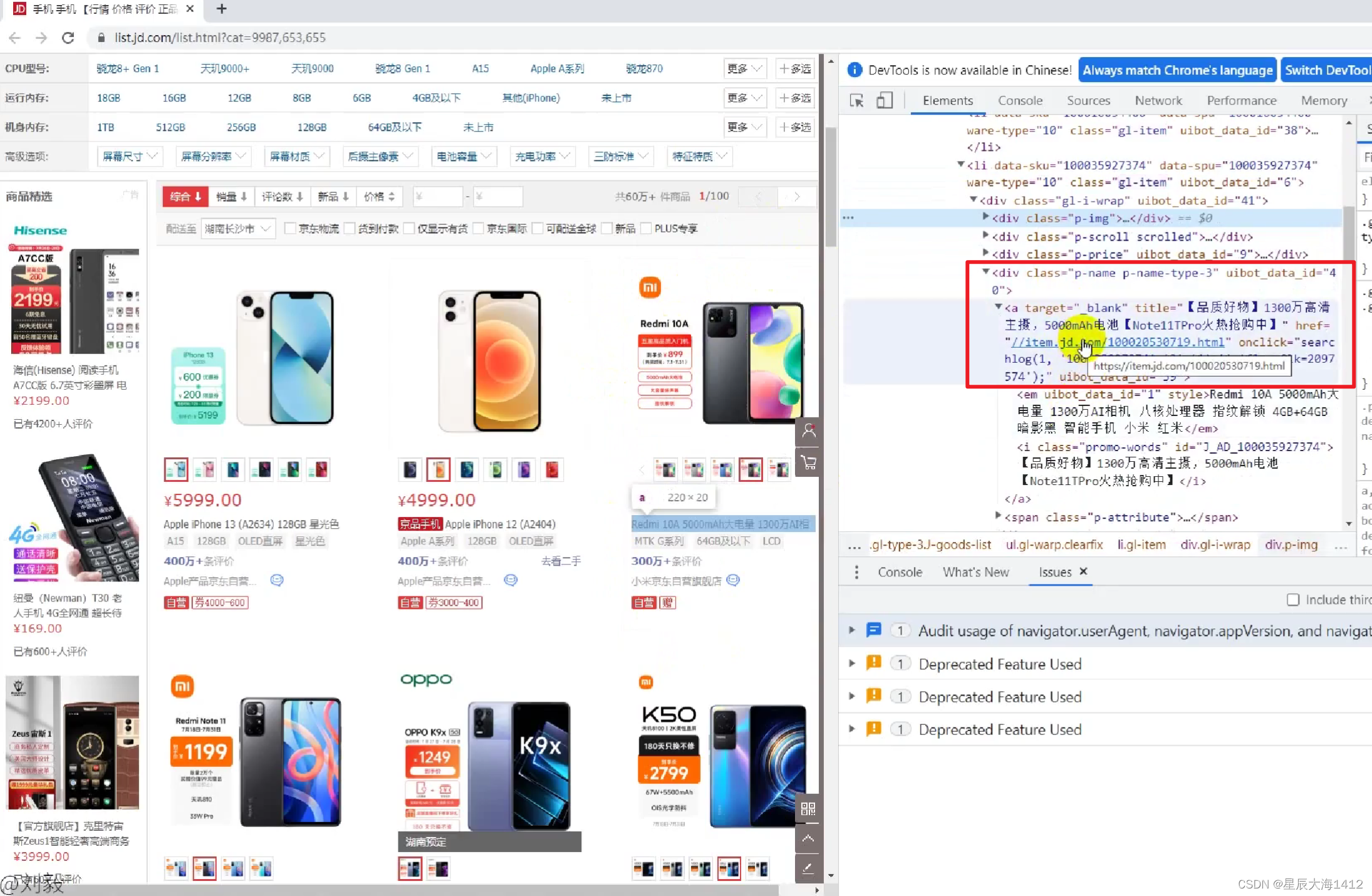Click the customer service person icon
1372x896 pixels.
click(x=808, y=430)
